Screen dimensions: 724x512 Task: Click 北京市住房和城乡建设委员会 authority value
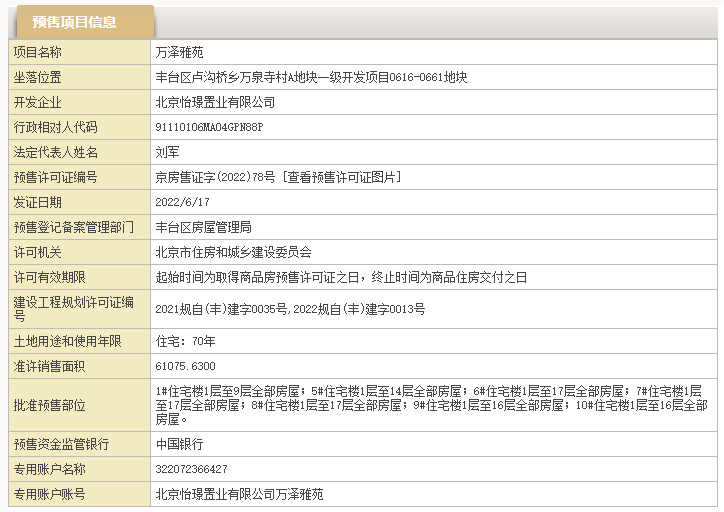[233, 252]
